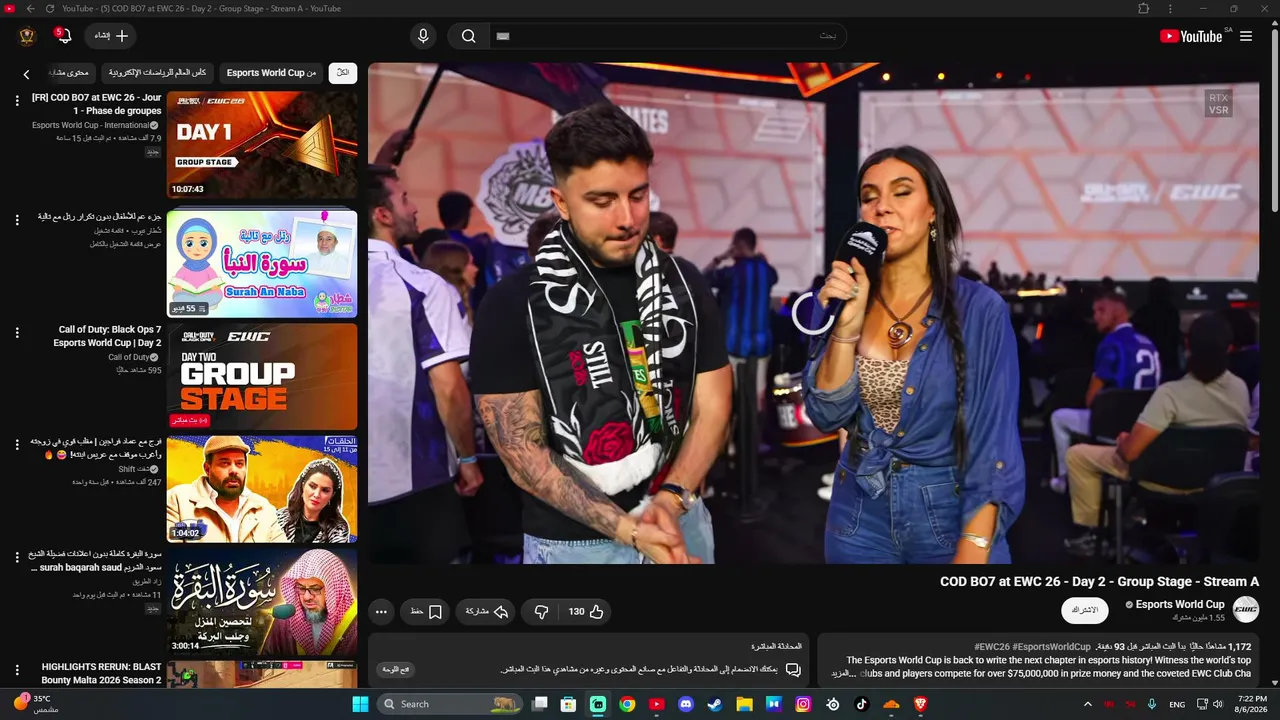Open the Surah An Naba video thumbnail
1280x720 pixels.
coord(262,262)
